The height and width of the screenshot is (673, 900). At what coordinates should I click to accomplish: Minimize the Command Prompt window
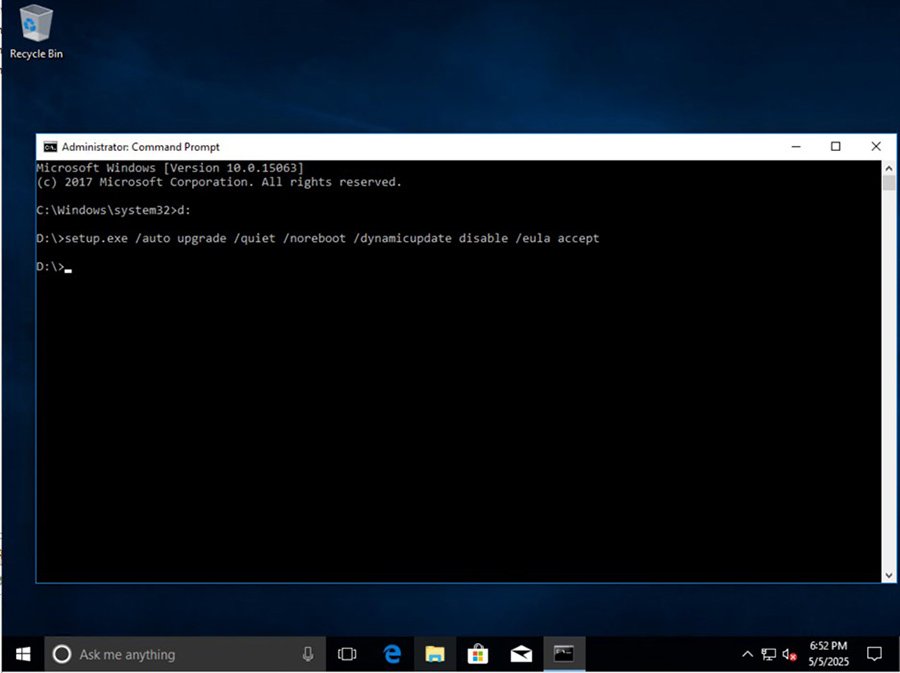point(796,147)
